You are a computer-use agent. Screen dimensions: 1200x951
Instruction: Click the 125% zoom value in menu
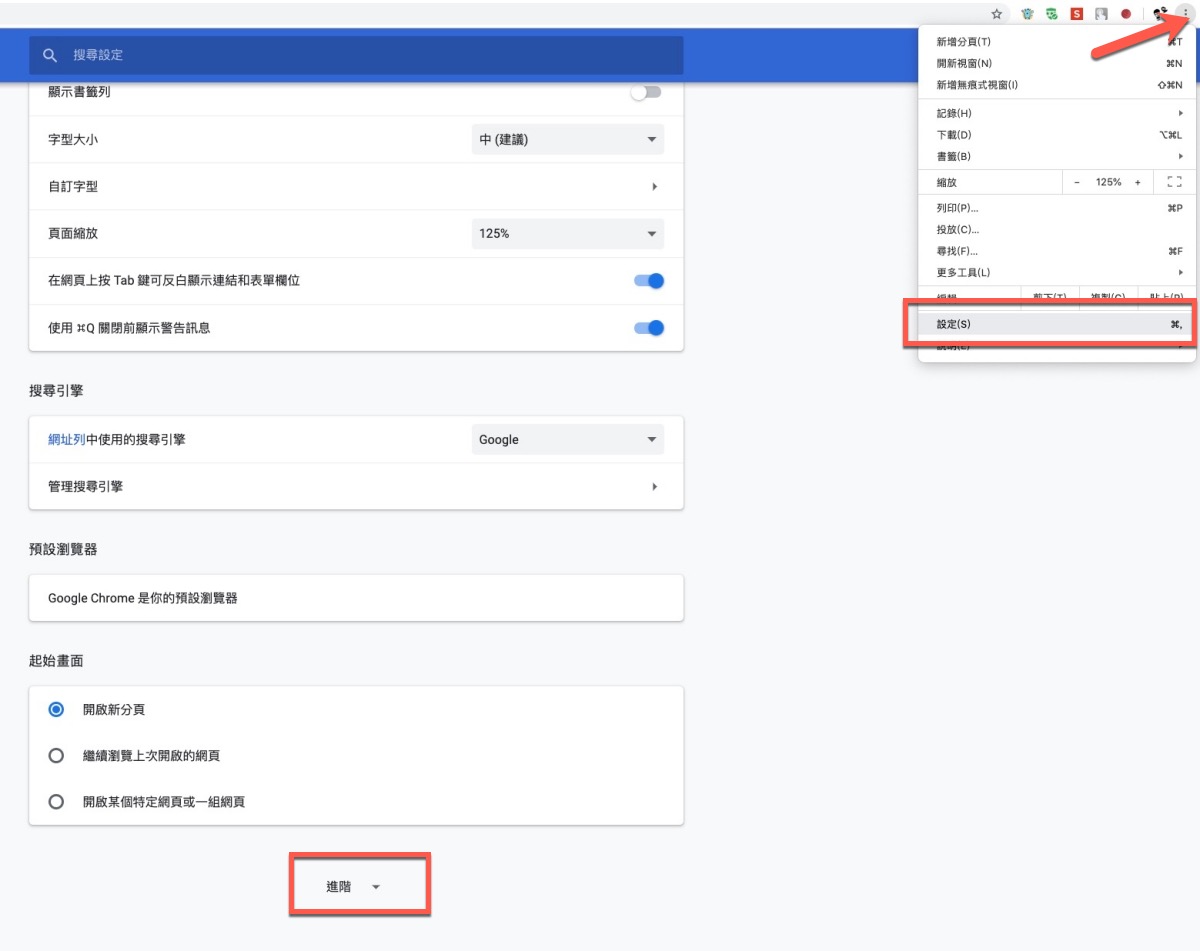1108,182
